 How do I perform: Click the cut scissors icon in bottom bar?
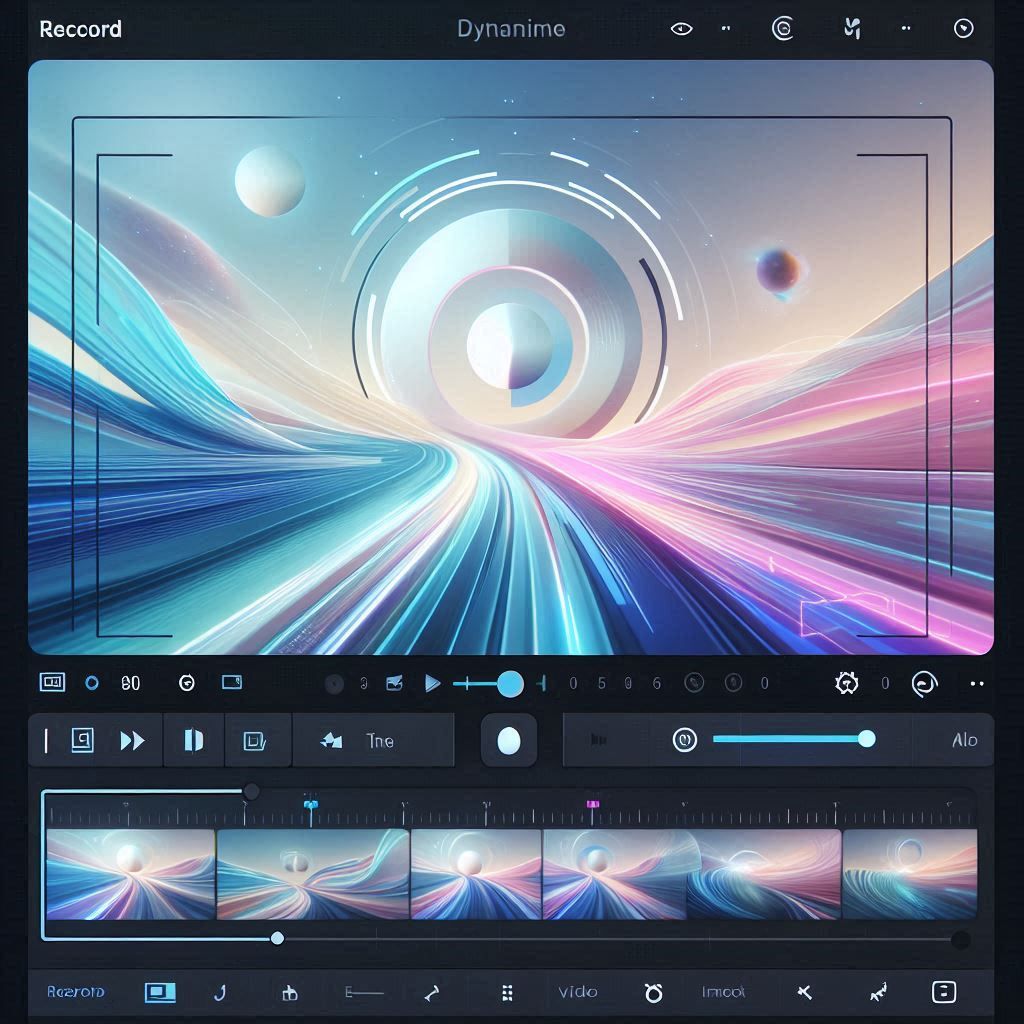(x=805, y=993)
